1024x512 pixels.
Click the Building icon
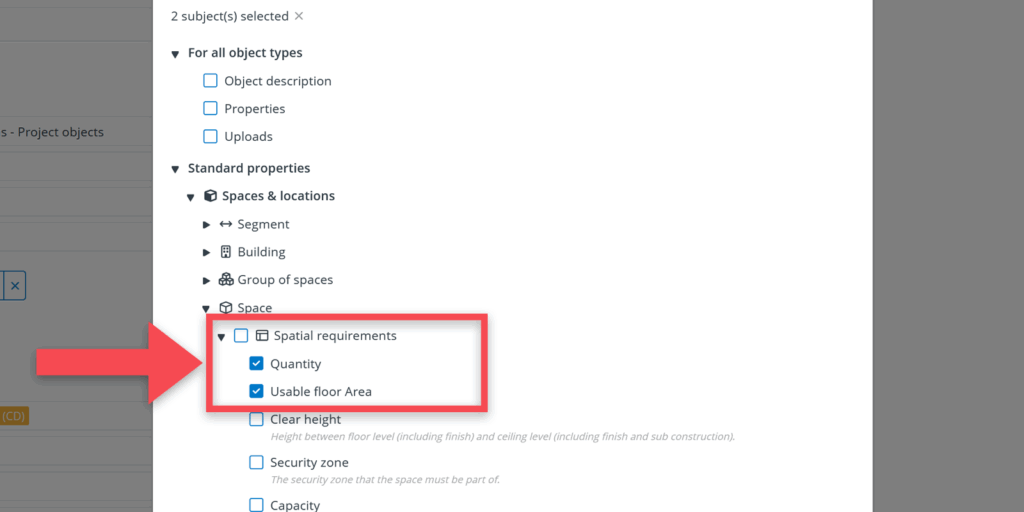tap(226, 252)
